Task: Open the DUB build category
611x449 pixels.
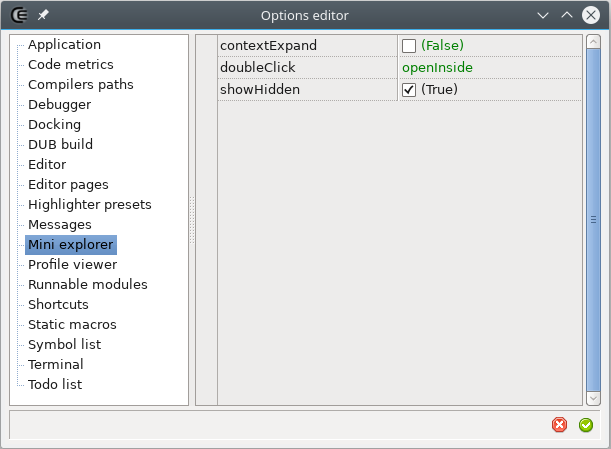Action: [x=60, y=145]
